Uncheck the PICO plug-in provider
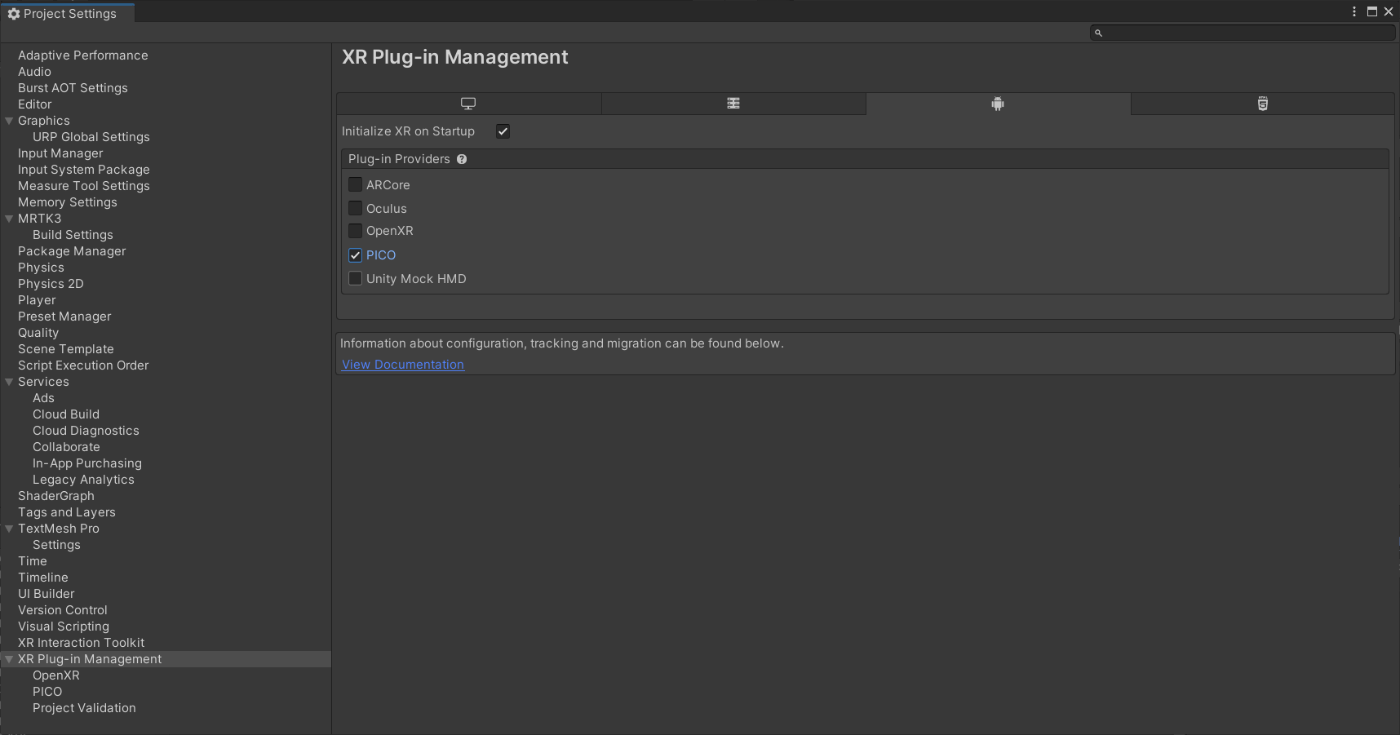Viewport: 1400px width, 735px height. [355, 255]
